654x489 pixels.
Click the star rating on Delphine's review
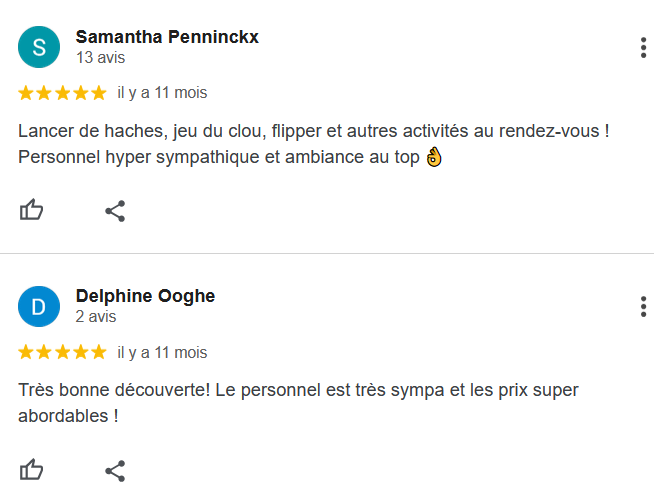pyautogui.click(x=62, y=352)
